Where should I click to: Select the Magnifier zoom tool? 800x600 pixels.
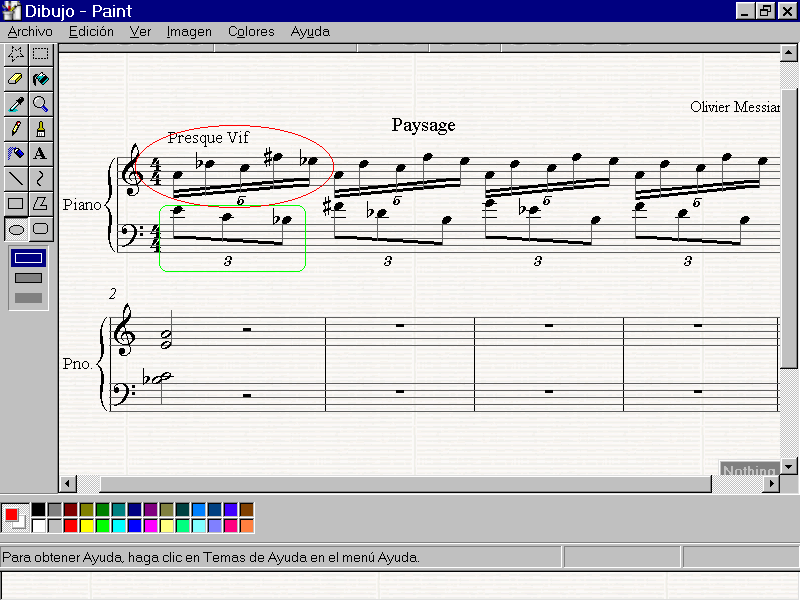[40, 104]
